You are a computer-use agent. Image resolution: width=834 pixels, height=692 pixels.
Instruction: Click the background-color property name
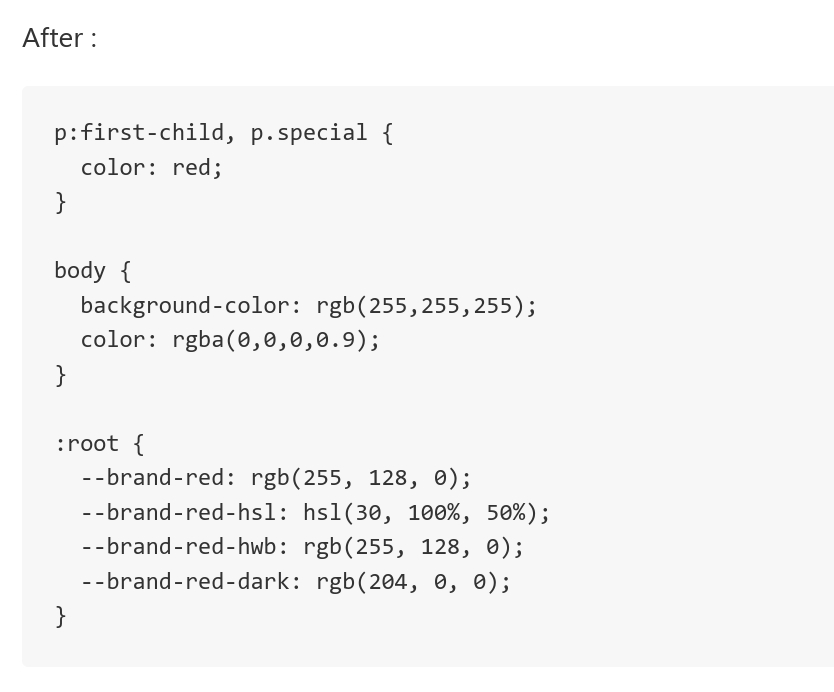click(x=185, y=306)
